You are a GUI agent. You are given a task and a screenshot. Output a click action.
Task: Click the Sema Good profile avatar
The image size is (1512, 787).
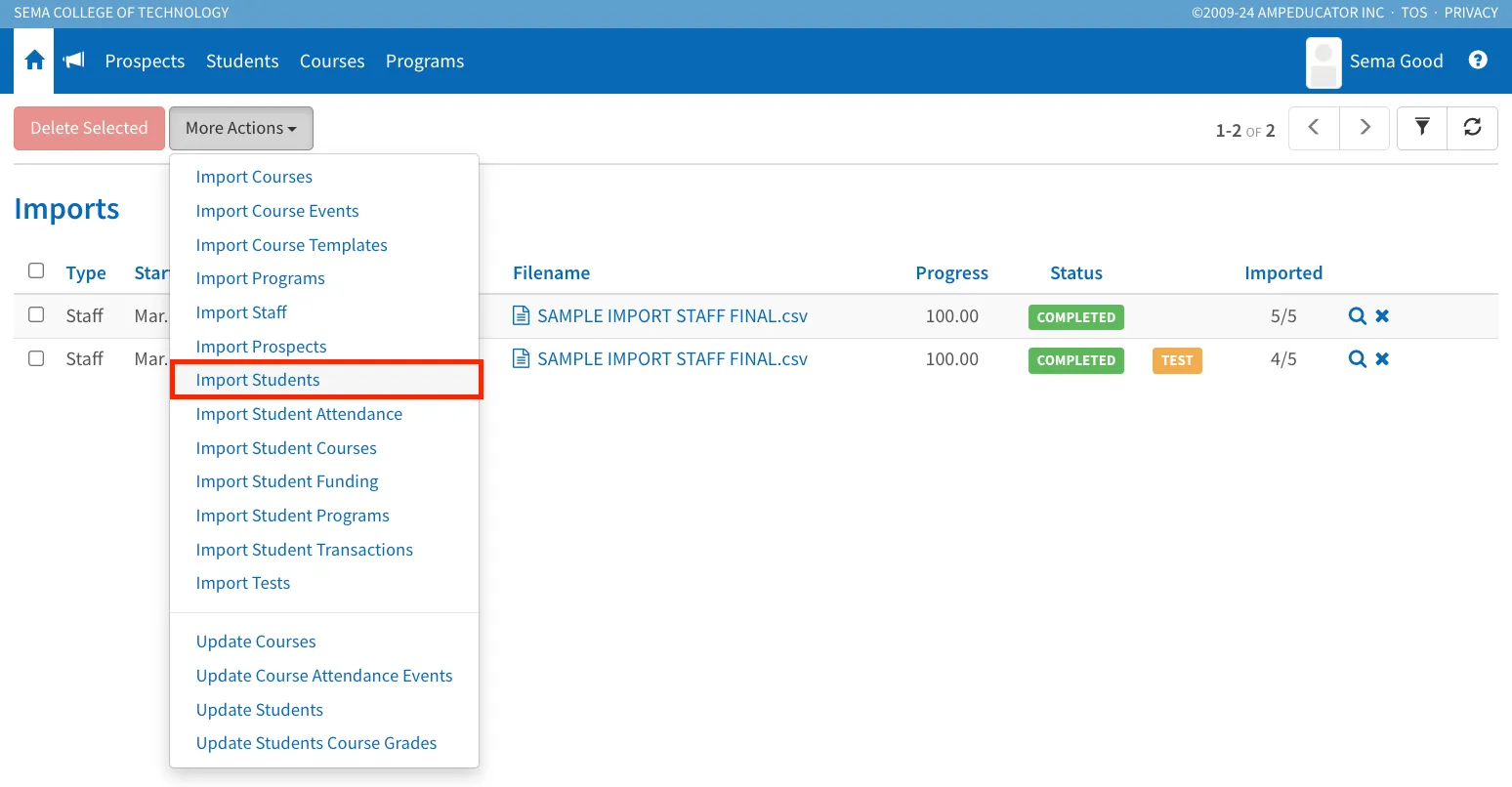(x=1323, y=62)
